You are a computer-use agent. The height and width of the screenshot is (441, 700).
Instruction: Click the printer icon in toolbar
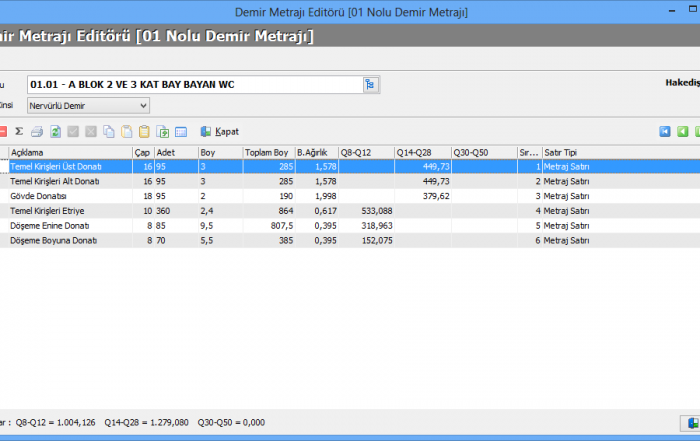37,131
